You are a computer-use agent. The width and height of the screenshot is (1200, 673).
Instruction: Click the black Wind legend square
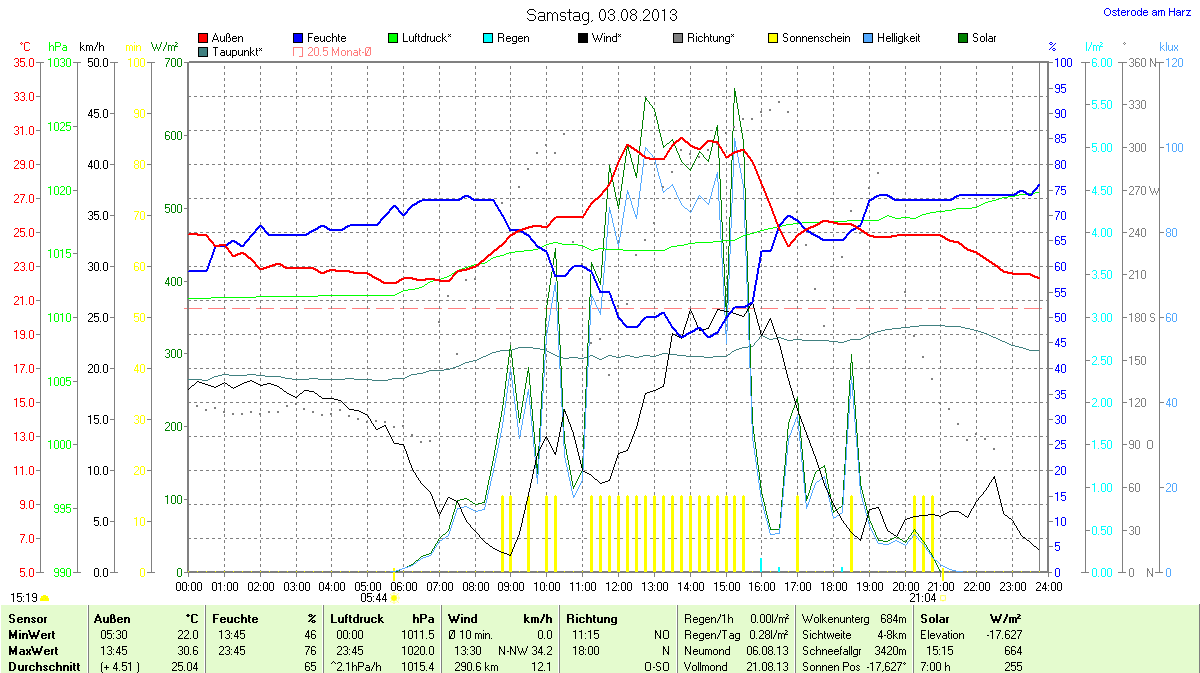583,38
